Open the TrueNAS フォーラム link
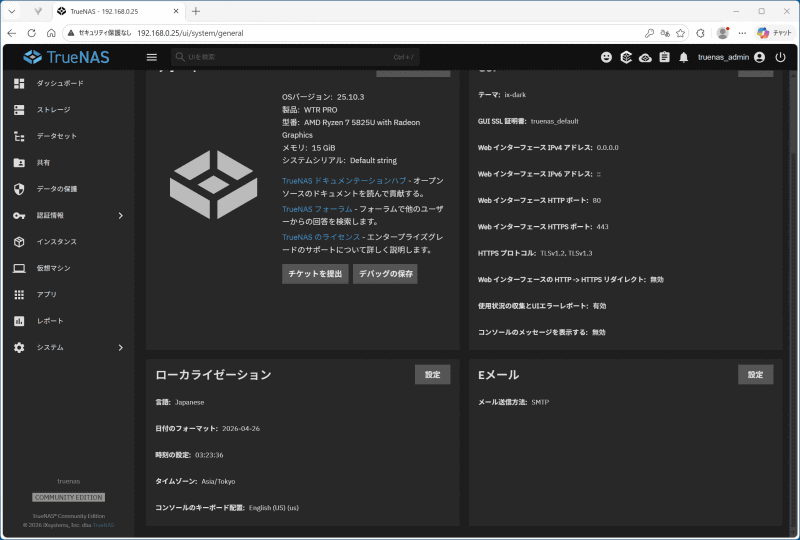800x540 pixels. [317, 209]
